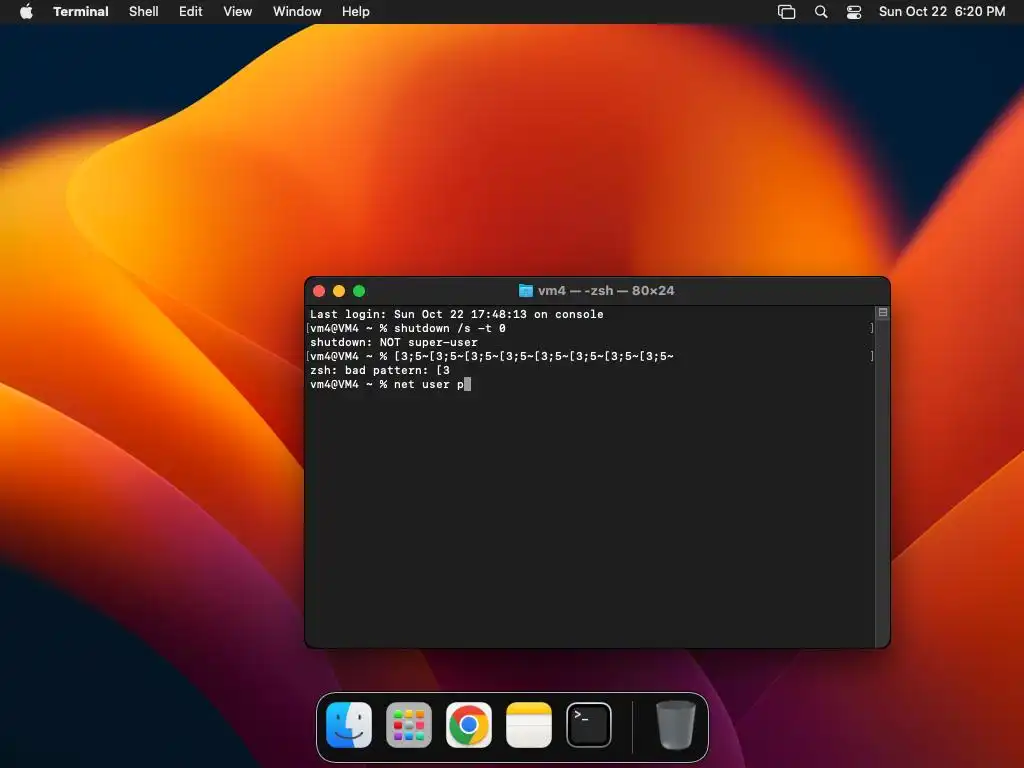Open the Apple menu
1024x768 pixels.
click(x=26, y=12)
